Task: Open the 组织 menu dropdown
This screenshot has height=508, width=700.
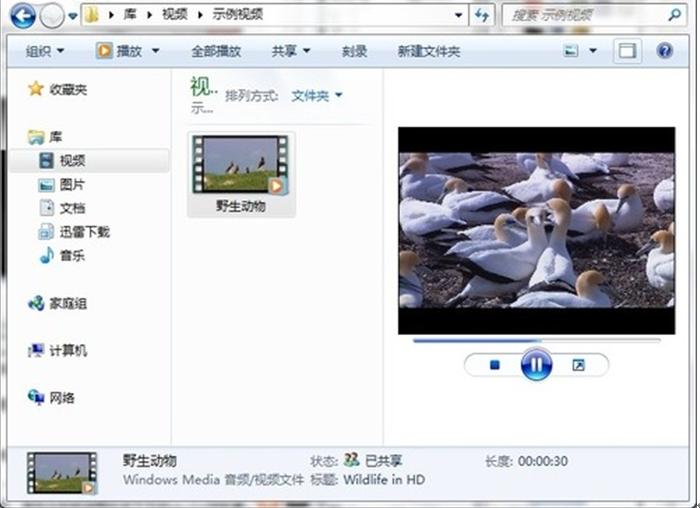Action: coord(45,51)
